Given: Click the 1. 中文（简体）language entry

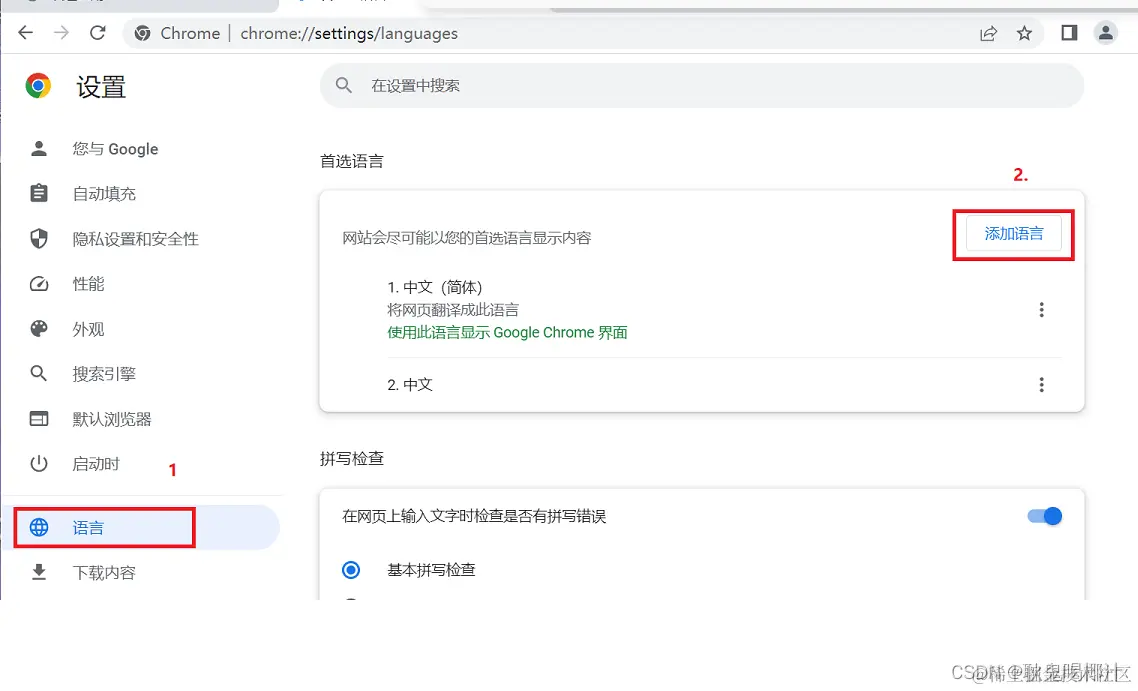Looking at the screenshot, I should tap(435, 287).
